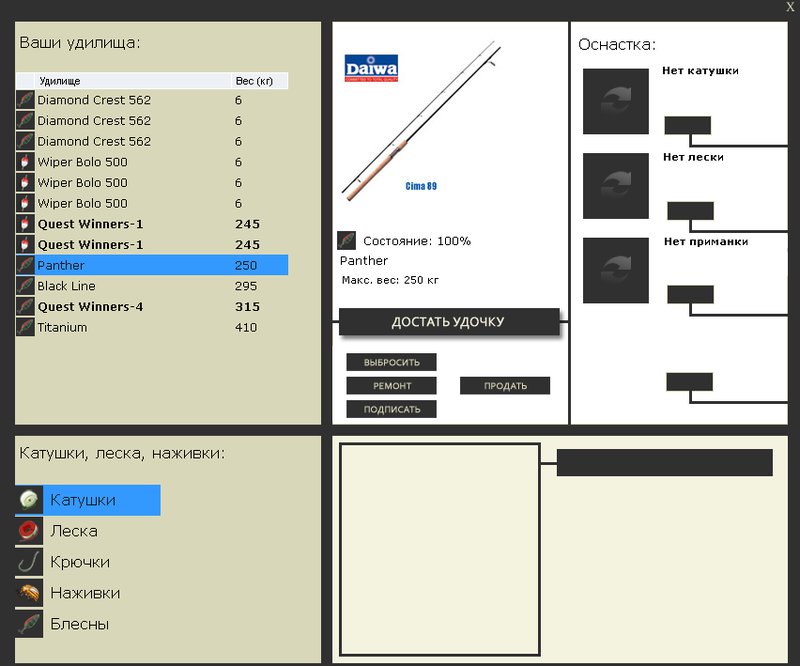Select the Panther rod row
This screenshot has width=800, height=666.
[x=152, y=265]
